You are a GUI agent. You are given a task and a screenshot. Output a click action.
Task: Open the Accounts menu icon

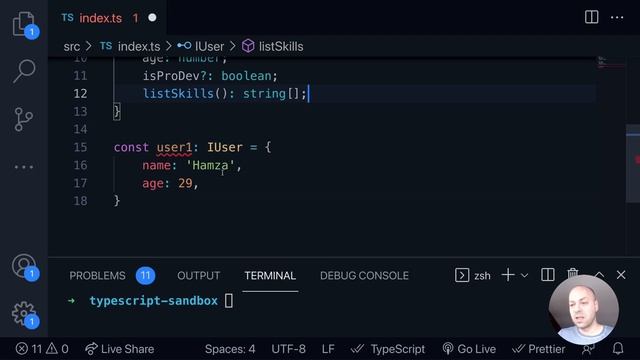[x=24, y=266]
